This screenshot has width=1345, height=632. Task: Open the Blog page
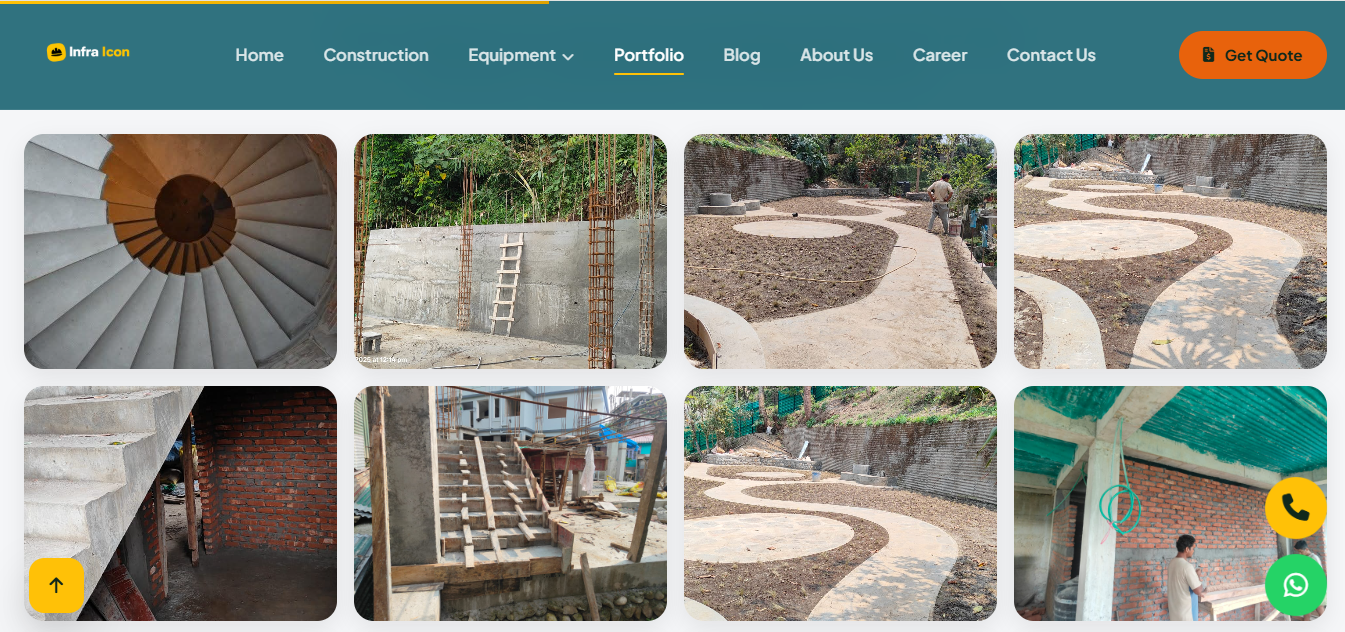[x=742, y=55]
